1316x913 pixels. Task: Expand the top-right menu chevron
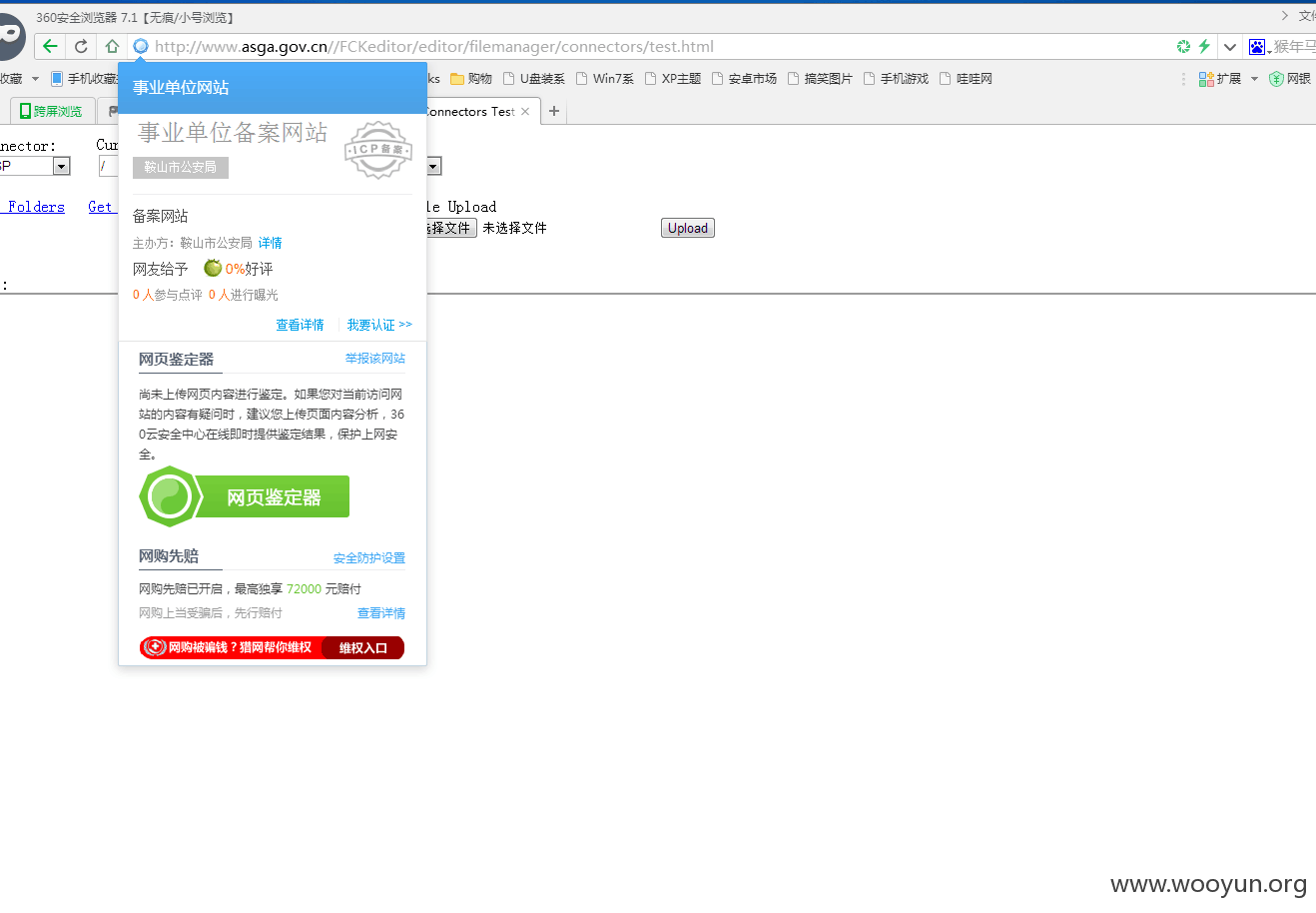[x=1285, y=15]
